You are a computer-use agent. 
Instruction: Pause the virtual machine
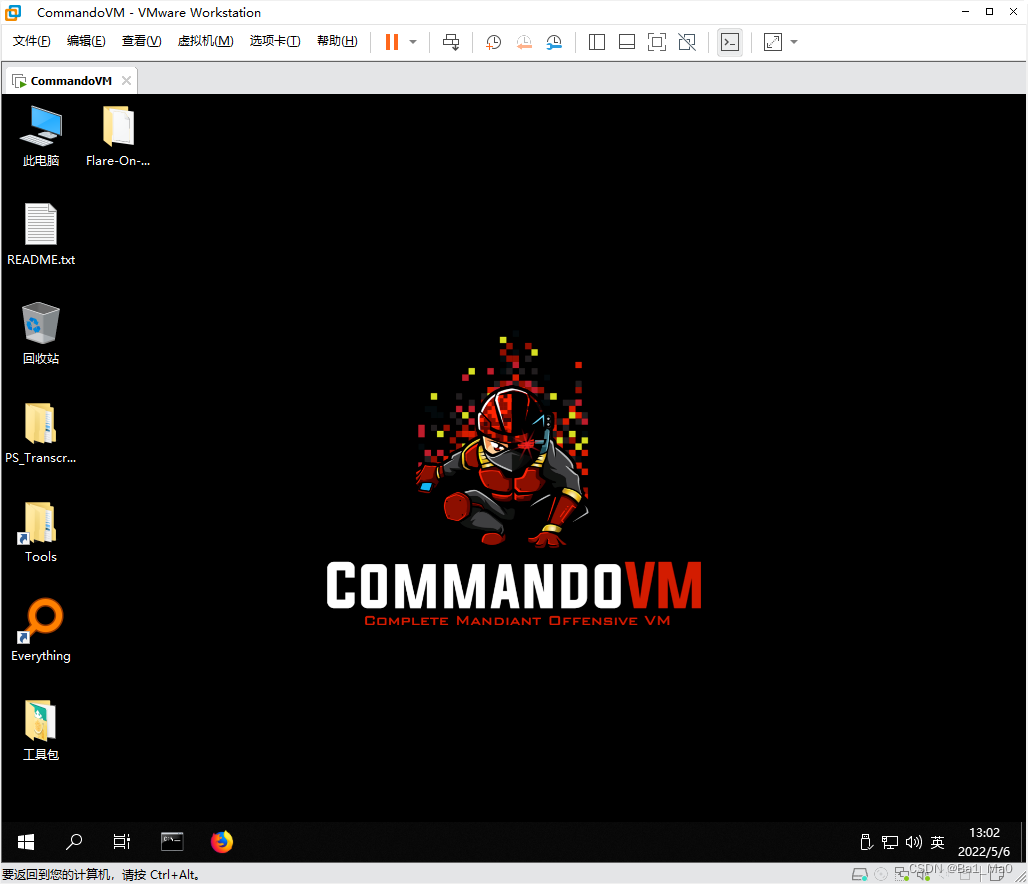(391, 42)
